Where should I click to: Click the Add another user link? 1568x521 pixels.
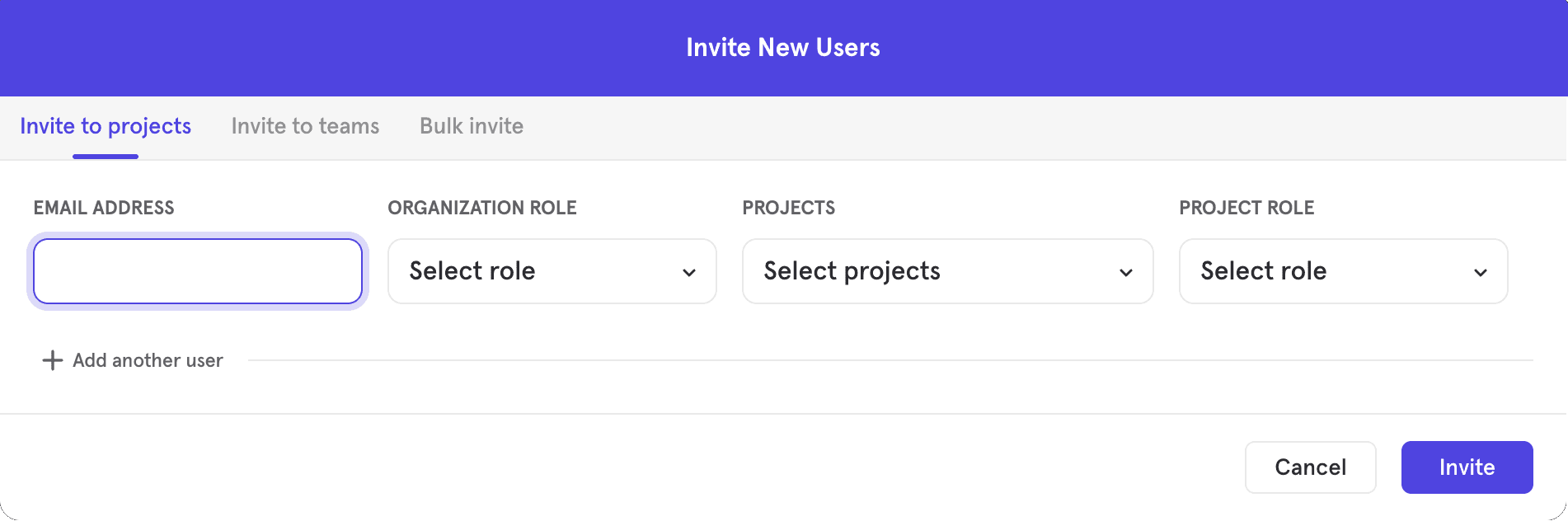(x=148, y=360)
